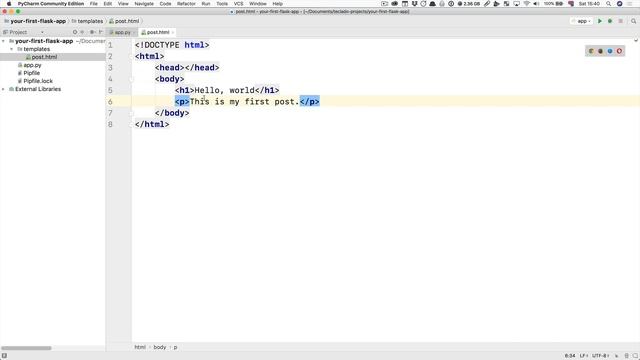
Task: Hide the Project tool window
Action: click(x=100, y=32)
